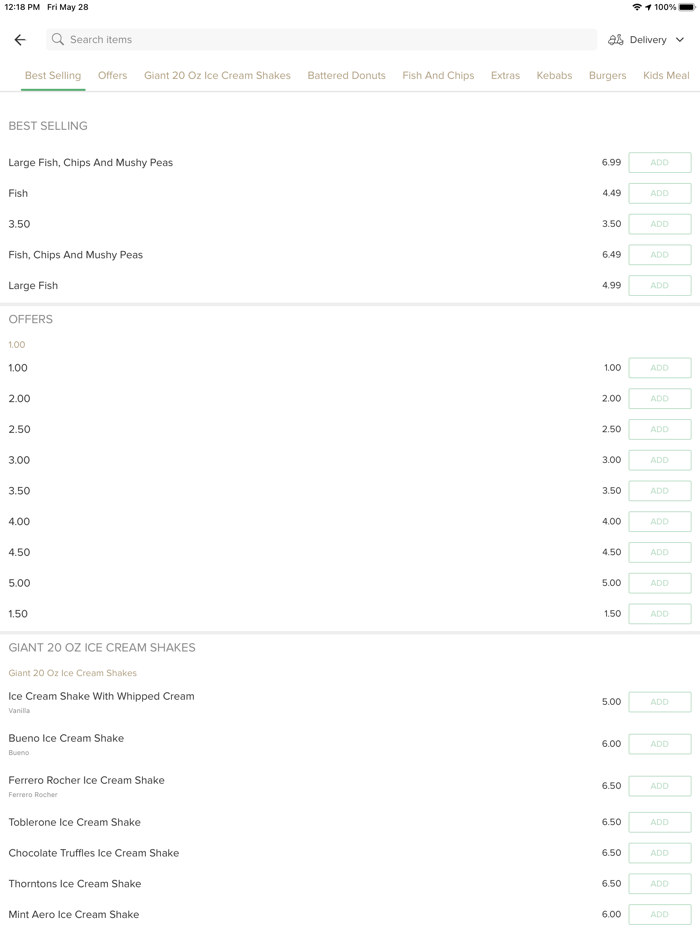This screenshot has width=700, height=934.
Task: Open Ferrero Rocher Ice Cream Shake item
Action: (86, 781)
